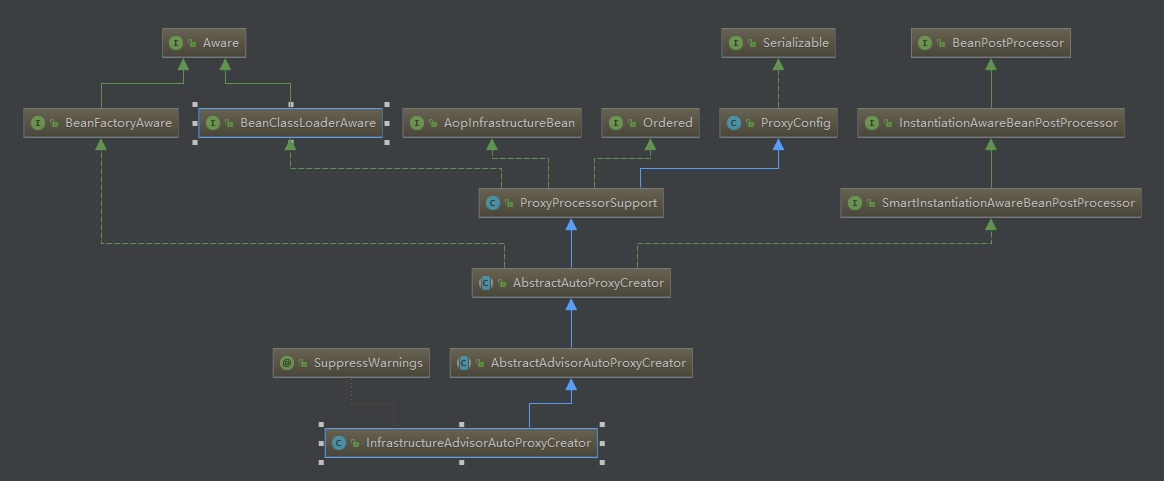Click the interface icon on the Aware node
The image size is (1164, 481).
tap(175, 43)
